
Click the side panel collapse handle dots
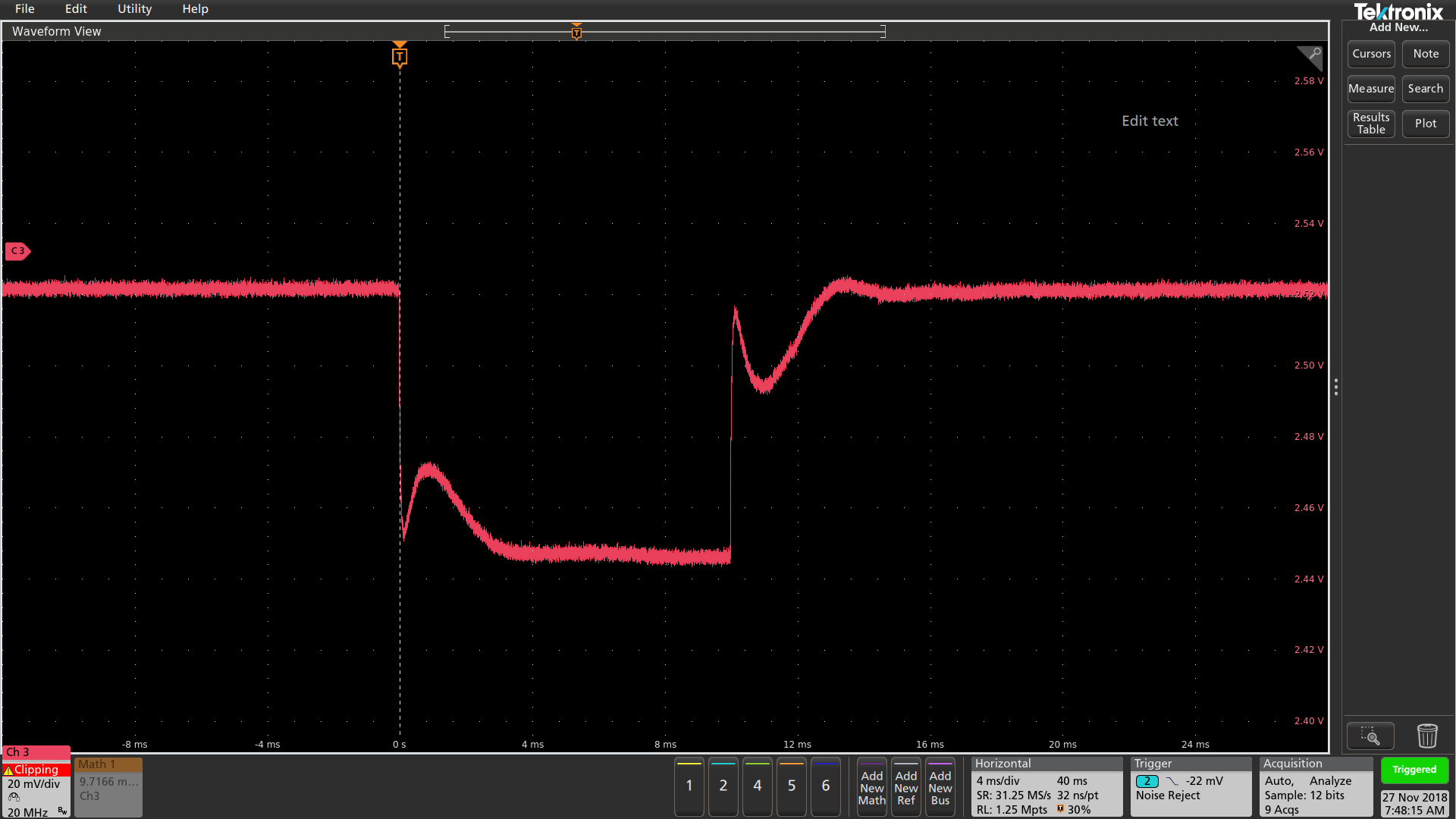[1335, 387]
